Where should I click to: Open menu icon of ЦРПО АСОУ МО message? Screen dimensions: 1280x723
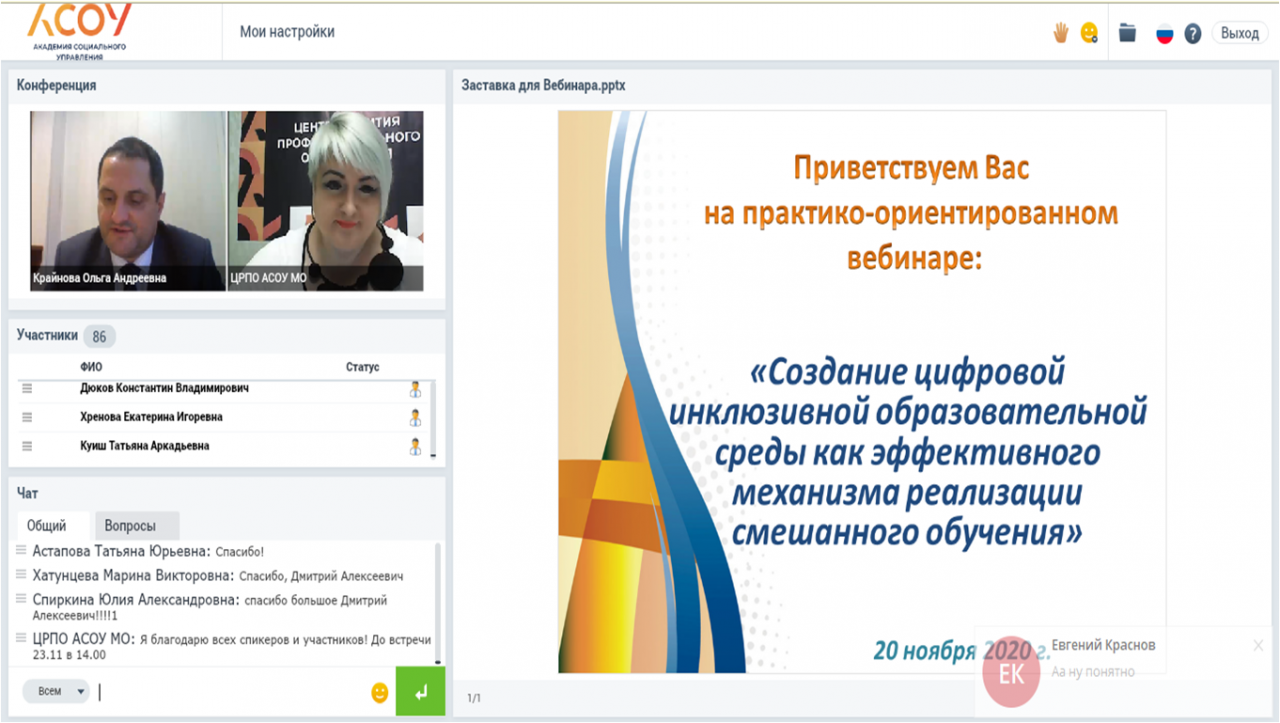click(x=21, y=639)
